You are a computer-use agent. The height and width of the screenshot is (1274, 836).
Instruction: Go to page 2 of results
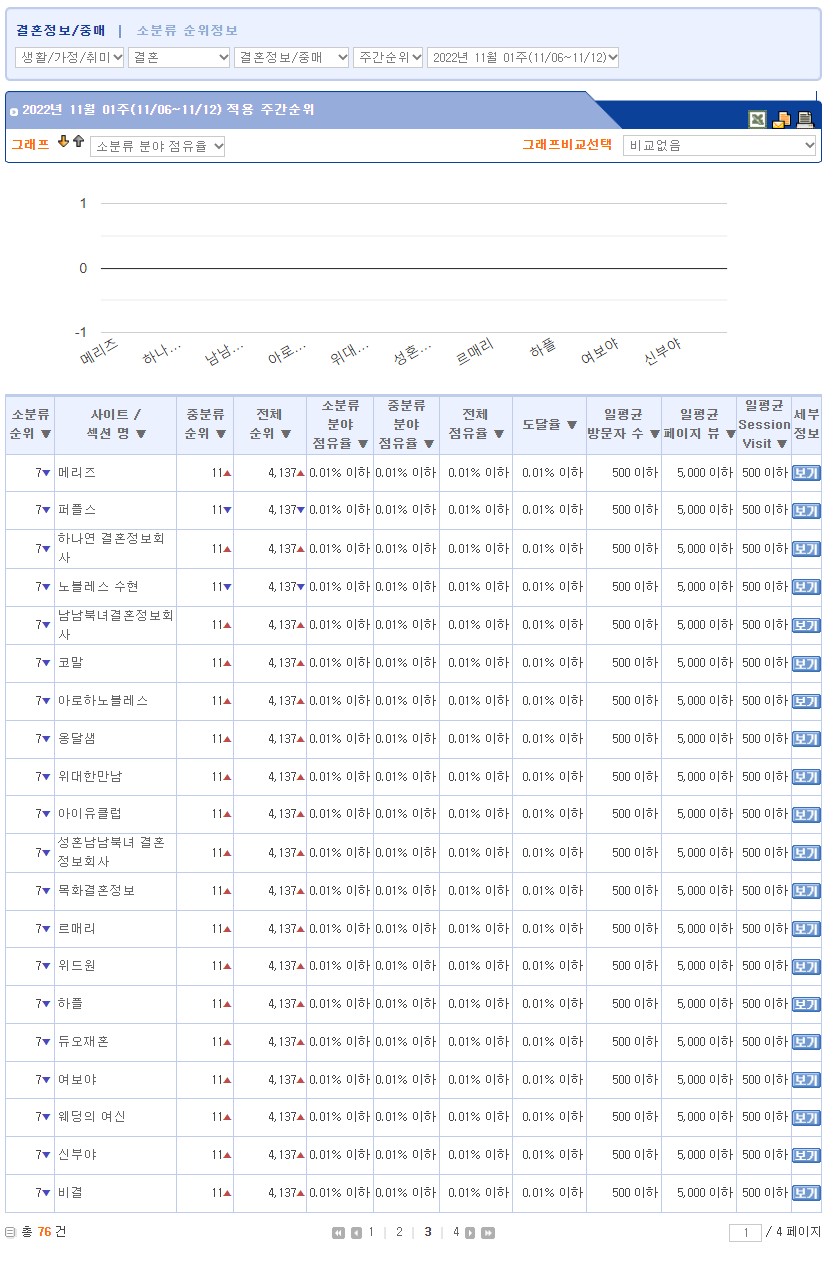tap(398, 1232)
